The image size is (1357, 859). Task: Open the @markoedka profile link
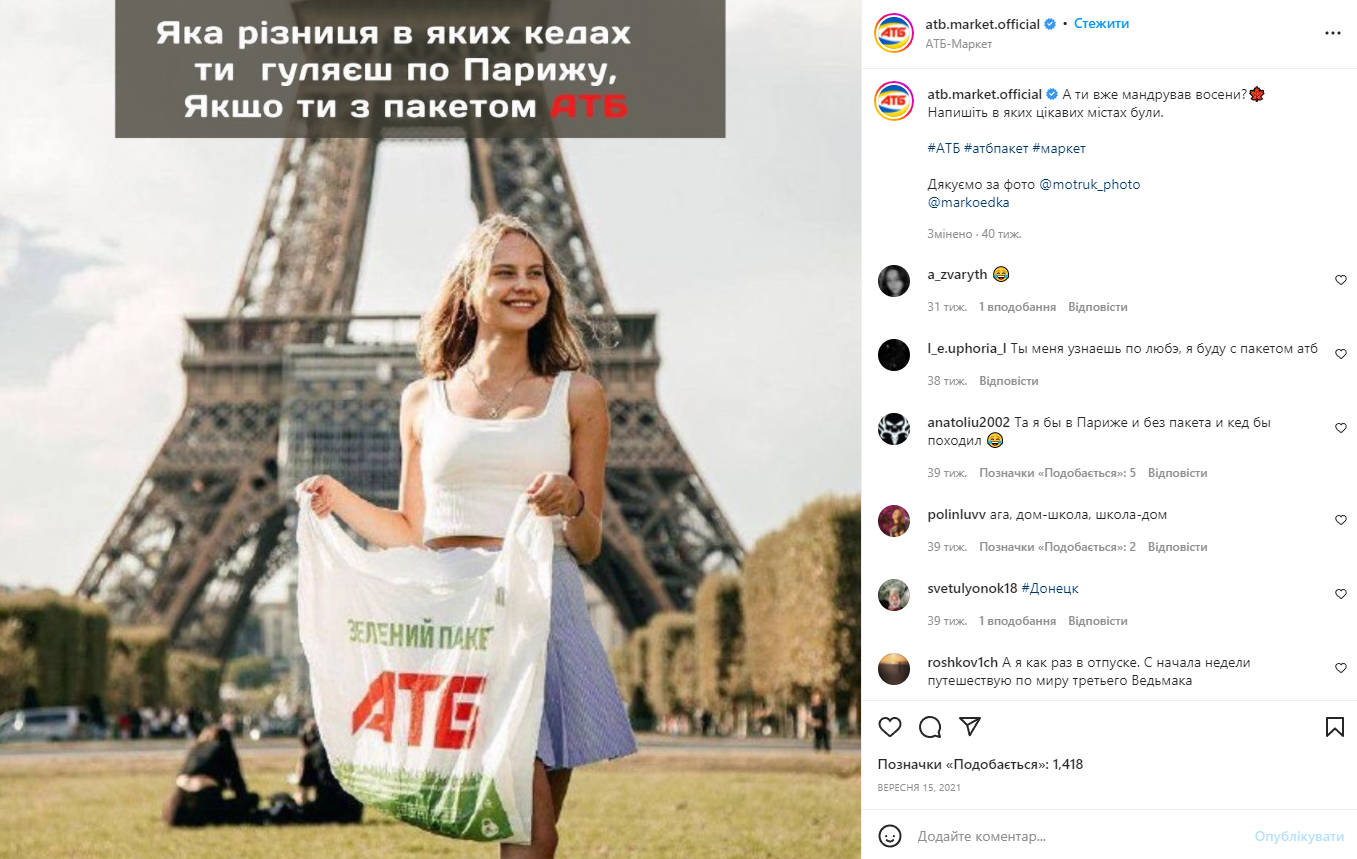click(x=968, y=202)
